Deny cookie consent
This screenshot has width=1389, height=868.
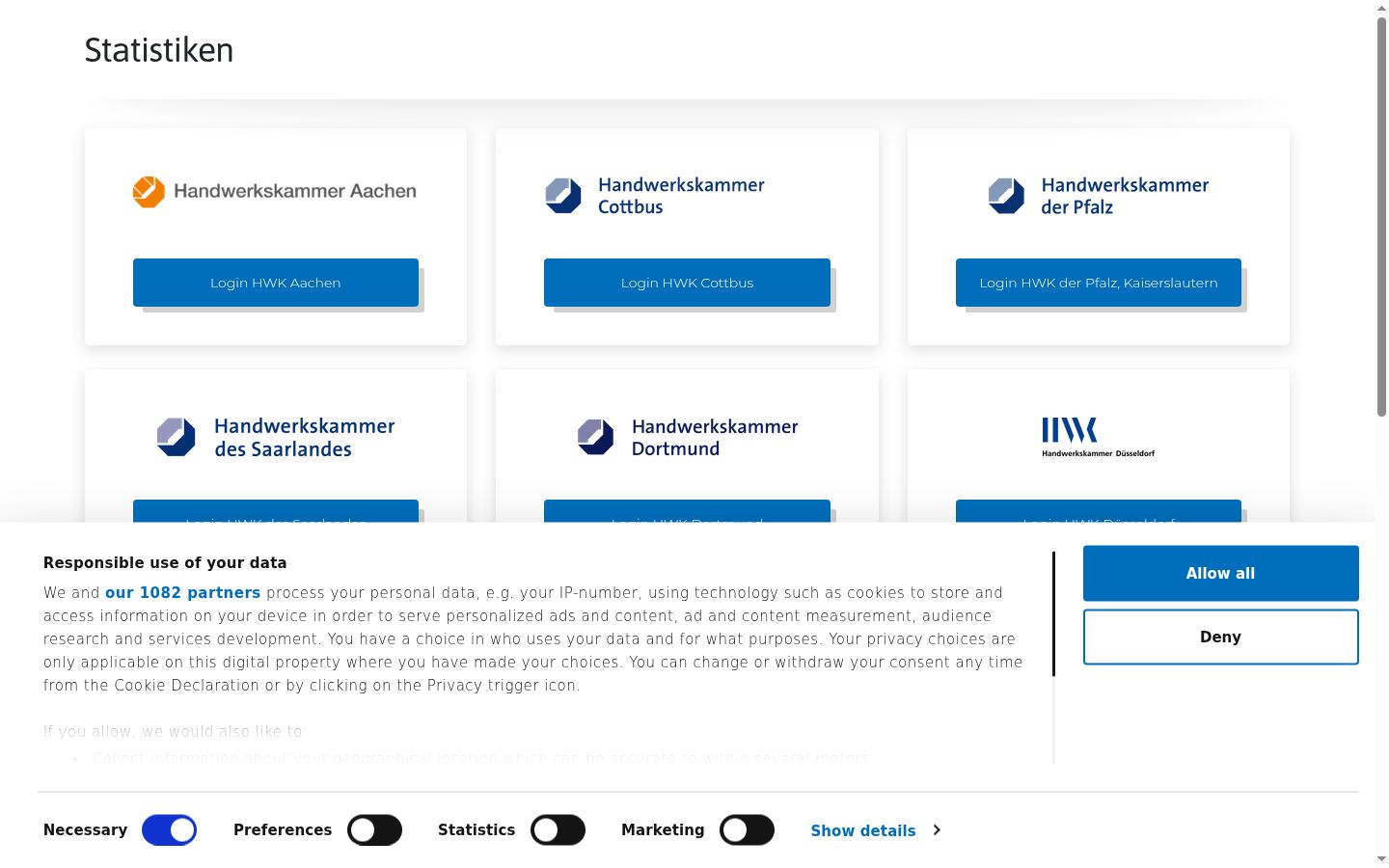click(1221, 637)
